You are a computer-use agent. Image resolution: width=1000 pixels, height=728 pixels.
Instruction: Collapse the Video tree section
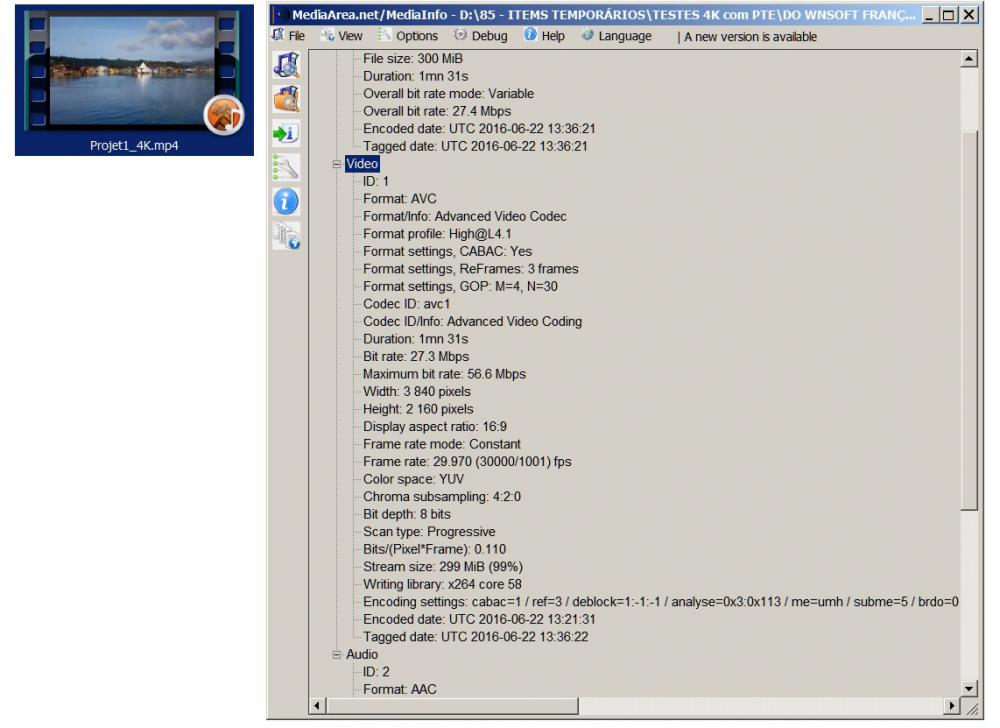(337, 164)
